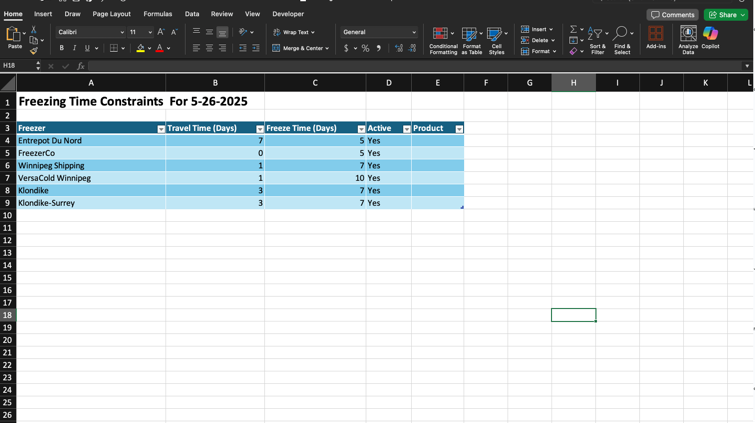Switch to the Formulas tab
This screenshot has width=755, height=423.
coord(157,14)
